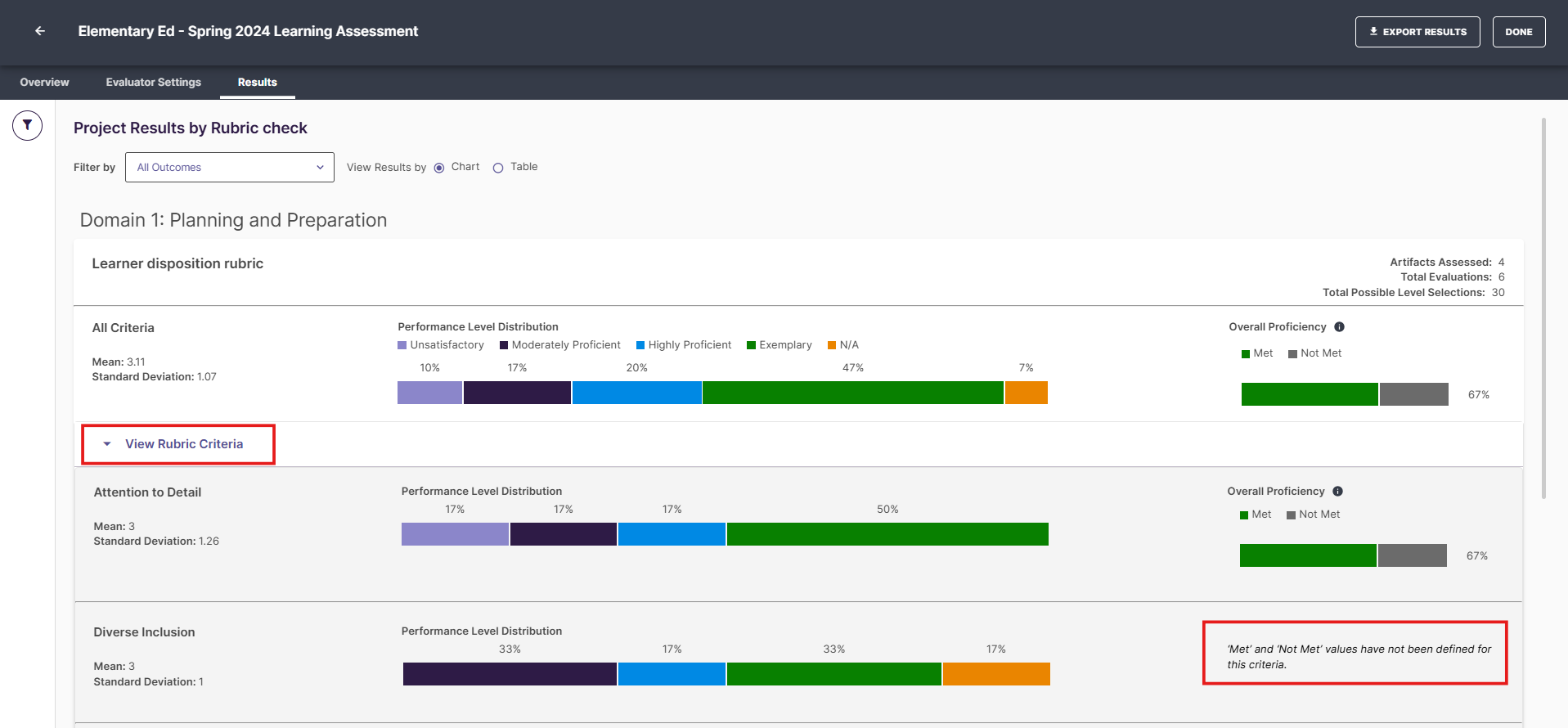Click the Domain 1: Planning and Preparation heading

point(233,220)
